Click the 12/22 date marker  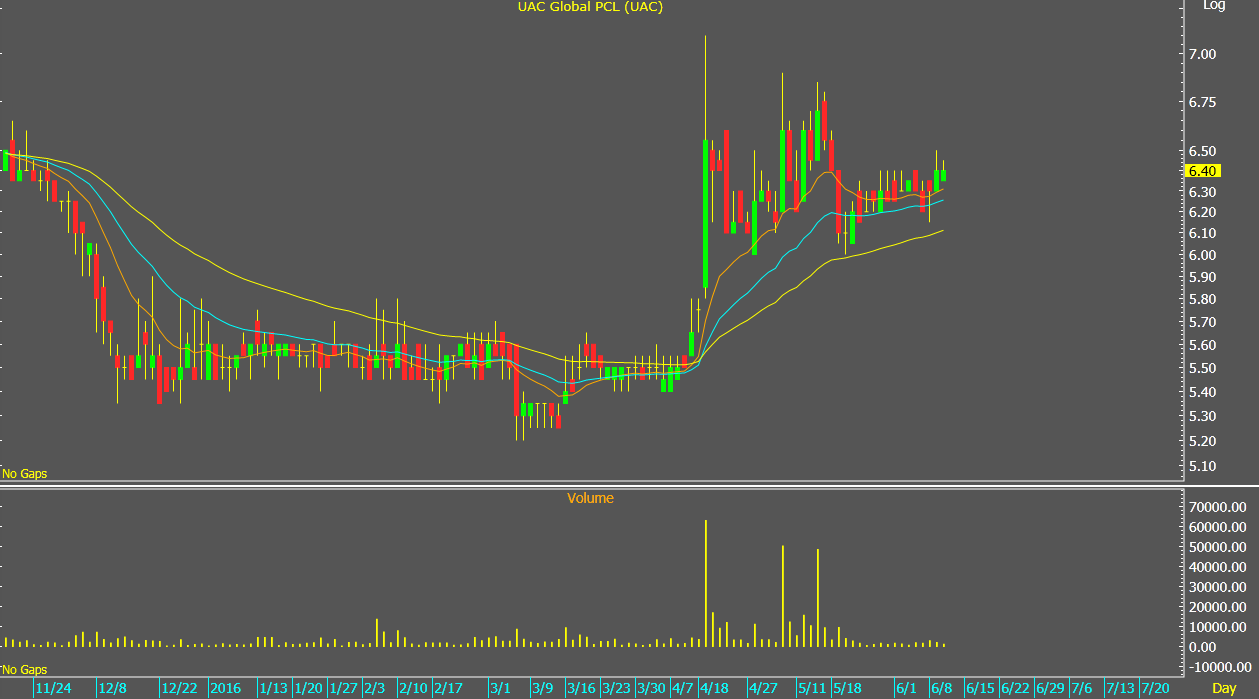179,688
